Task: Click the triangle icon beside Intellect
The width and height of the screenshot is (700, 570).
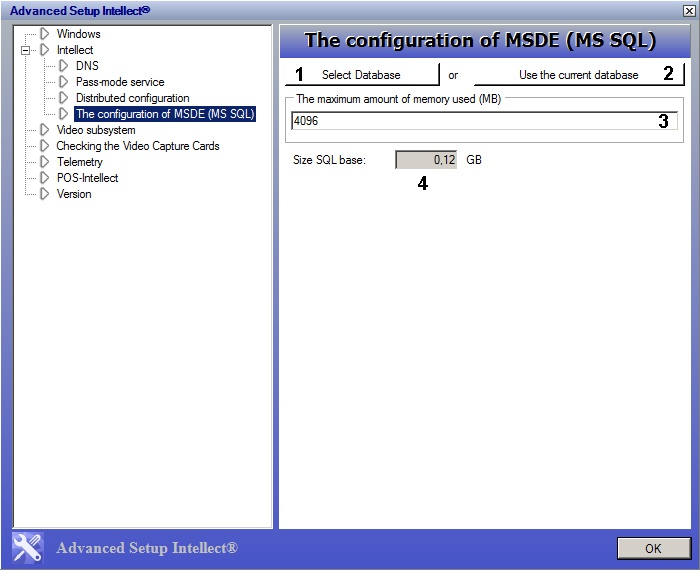Action: coord(44,50)
